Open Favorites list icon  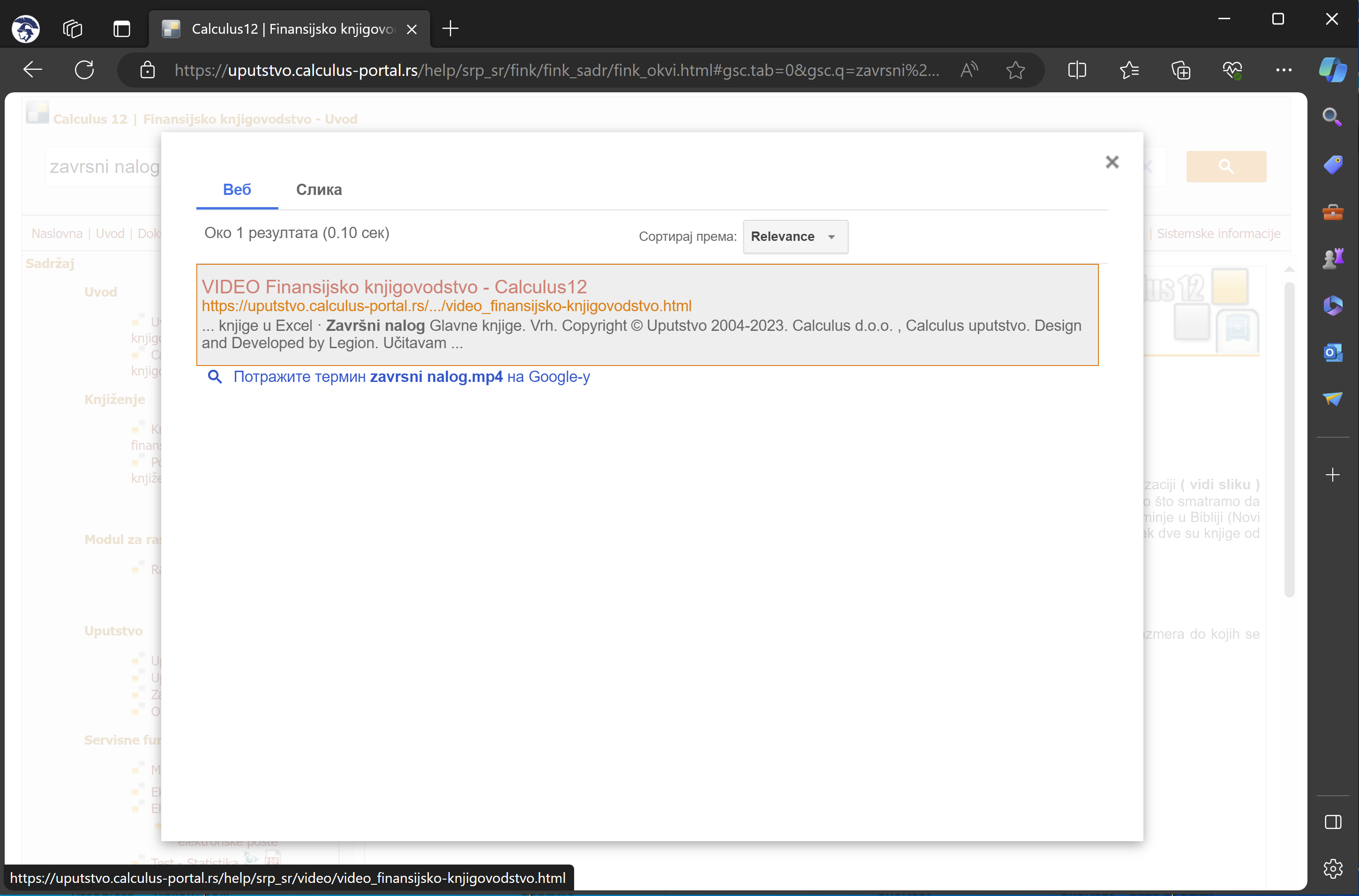1129,70
